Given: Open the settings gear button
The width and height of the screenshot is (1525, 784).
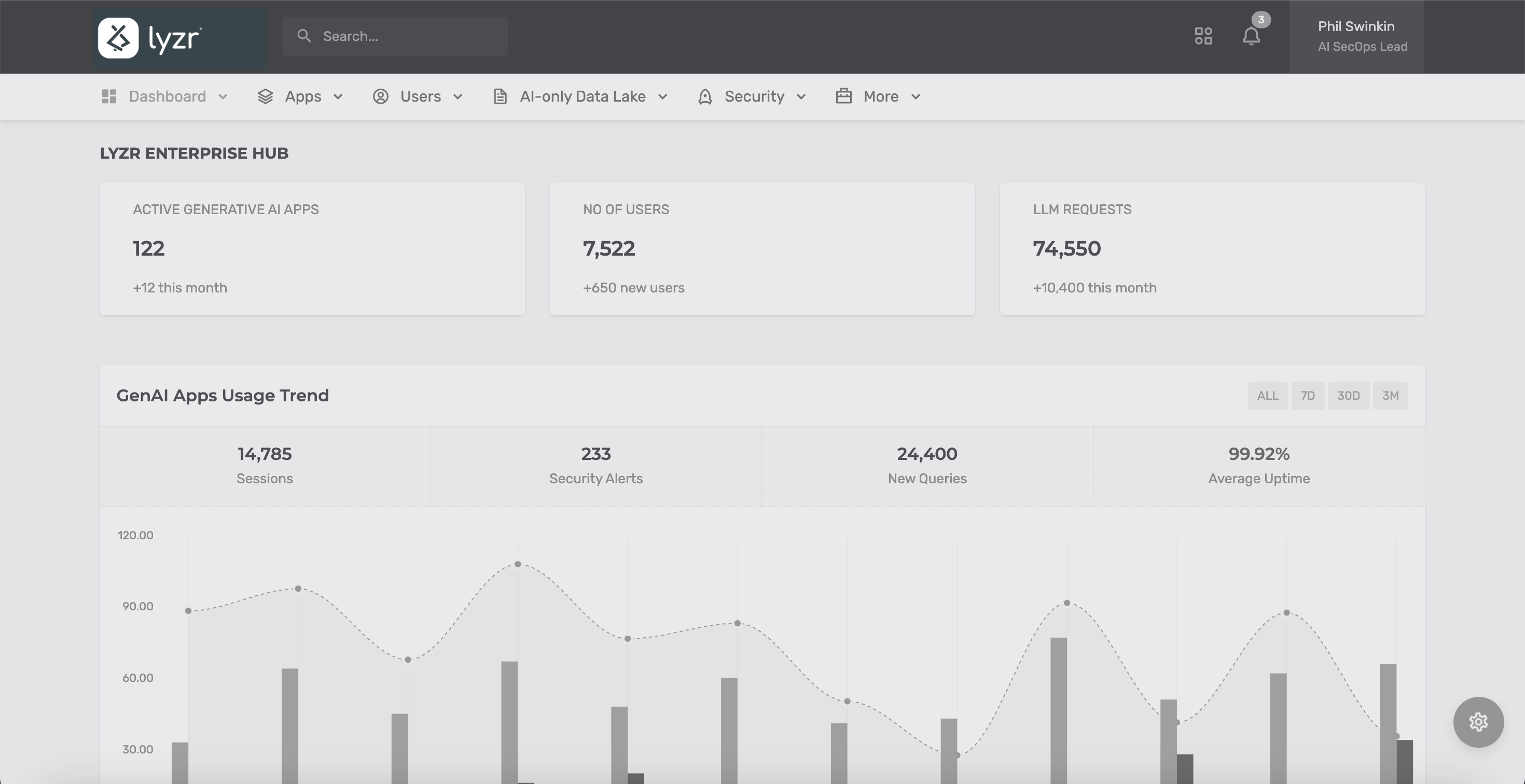Looking at the screenshot, I should coord(1478,721).
